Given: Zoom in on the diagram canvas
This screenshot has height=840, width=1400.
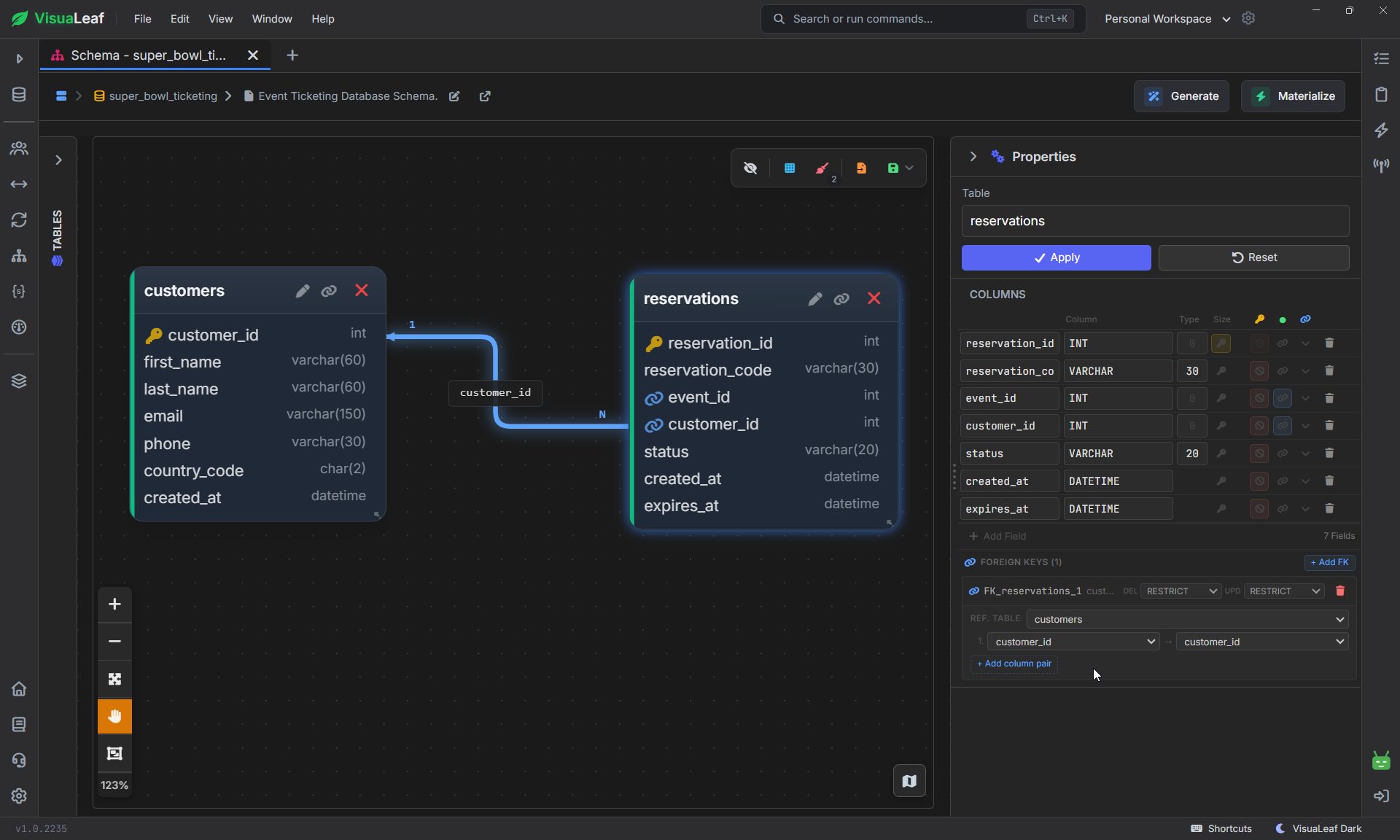Looking at the screenshot, I should (x=114, y=604).
